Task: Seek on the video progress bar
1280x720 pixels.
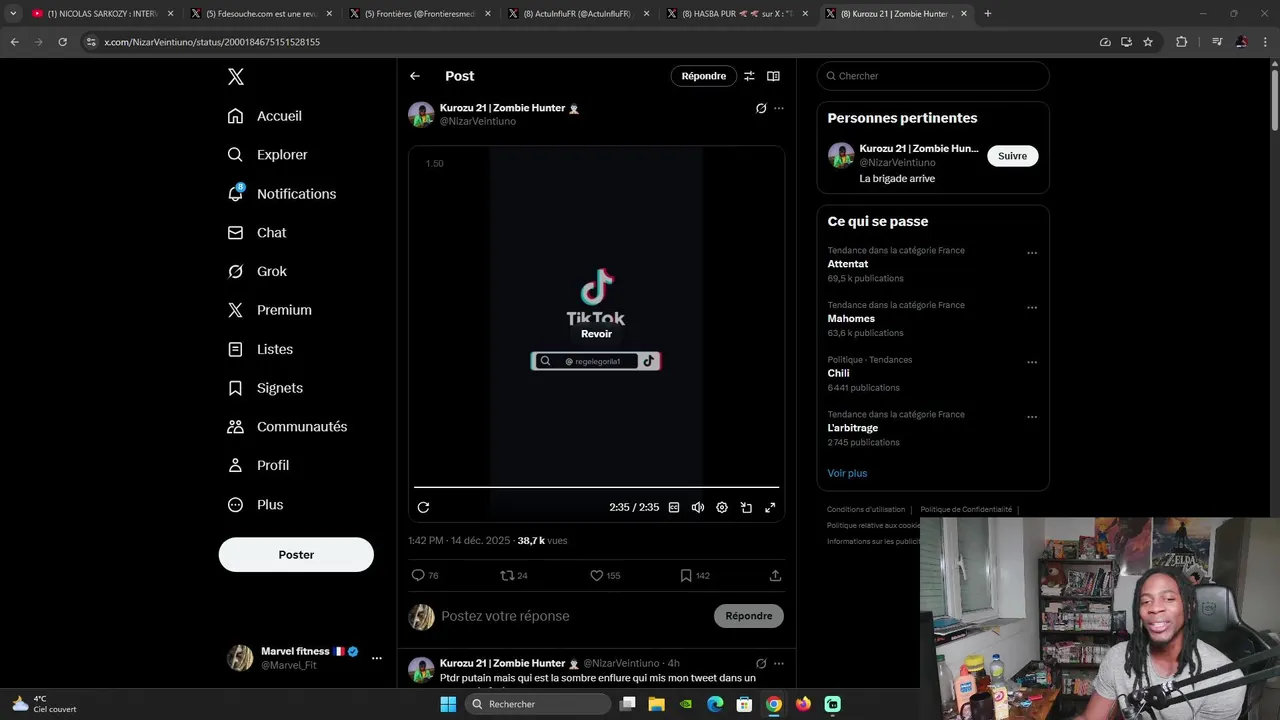Action: click(596, 487)
